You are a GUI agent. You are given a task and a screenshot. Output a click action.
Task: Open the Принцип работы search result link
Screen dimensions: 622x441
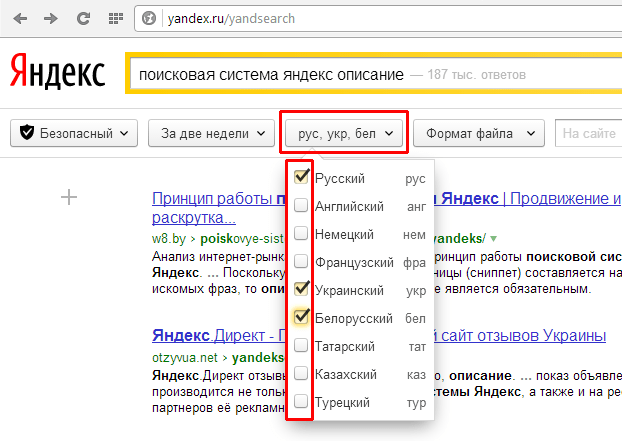pyautogui.click(x=218, y=198)
